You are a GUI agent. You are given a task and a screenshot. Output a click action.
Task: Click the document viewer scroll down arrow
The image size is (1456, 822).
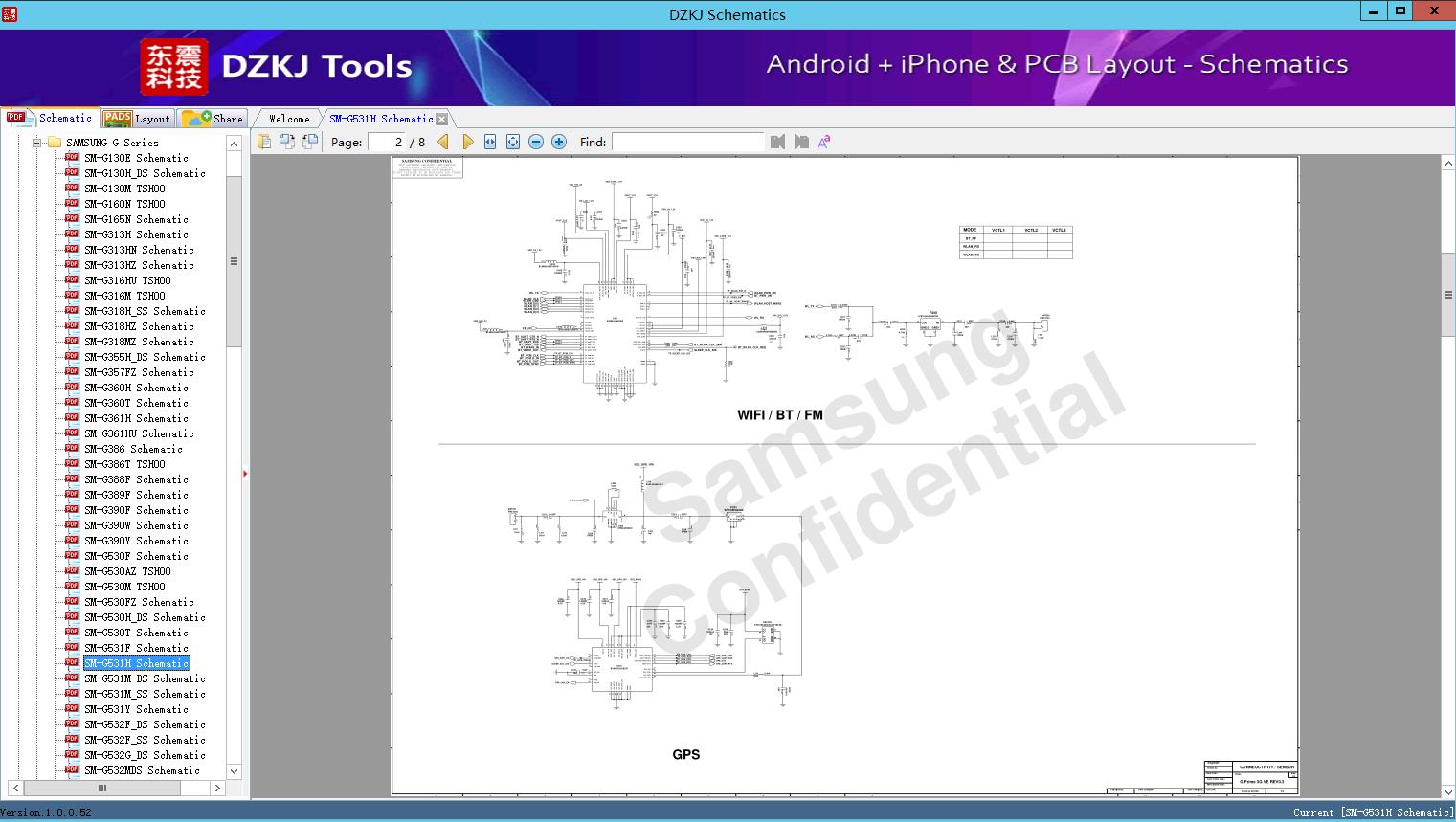1448,791
